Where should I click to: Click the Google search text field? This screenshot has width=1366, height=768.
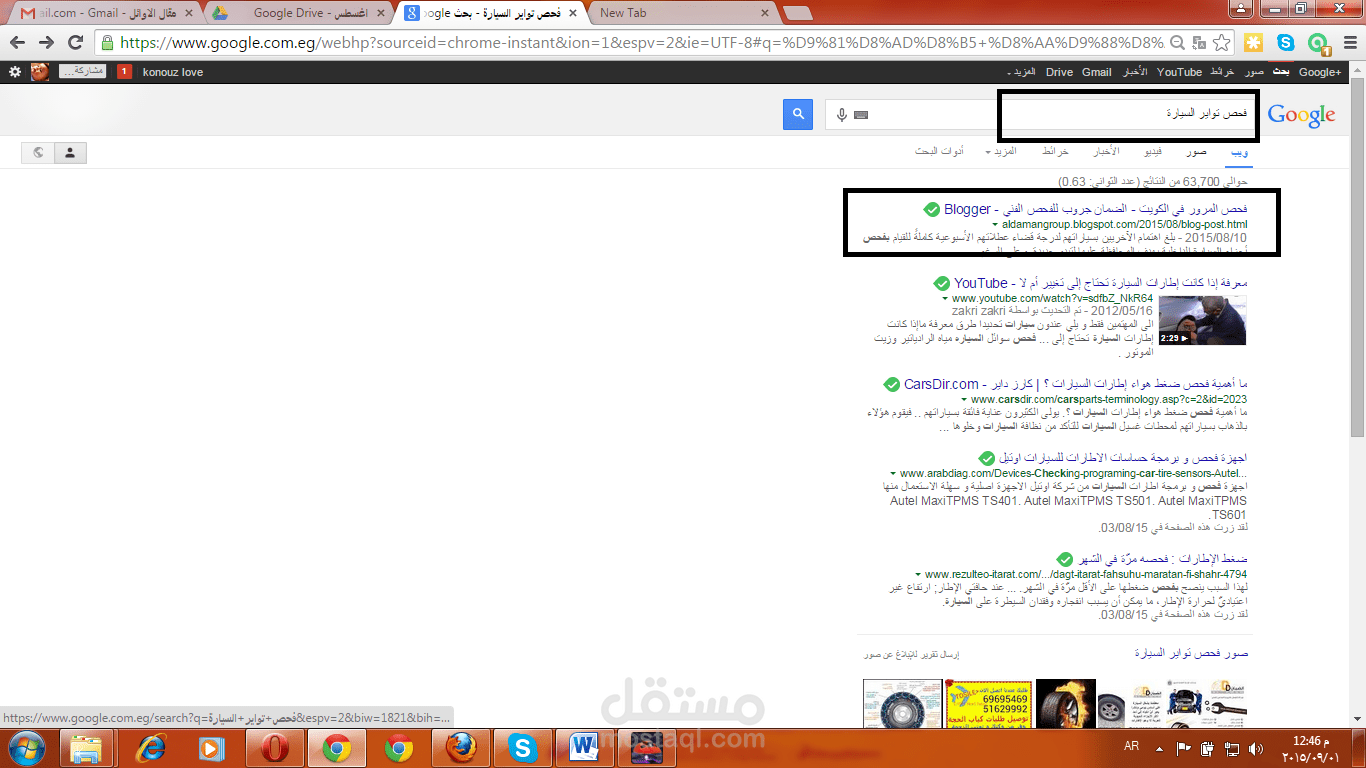(1040, 114)
